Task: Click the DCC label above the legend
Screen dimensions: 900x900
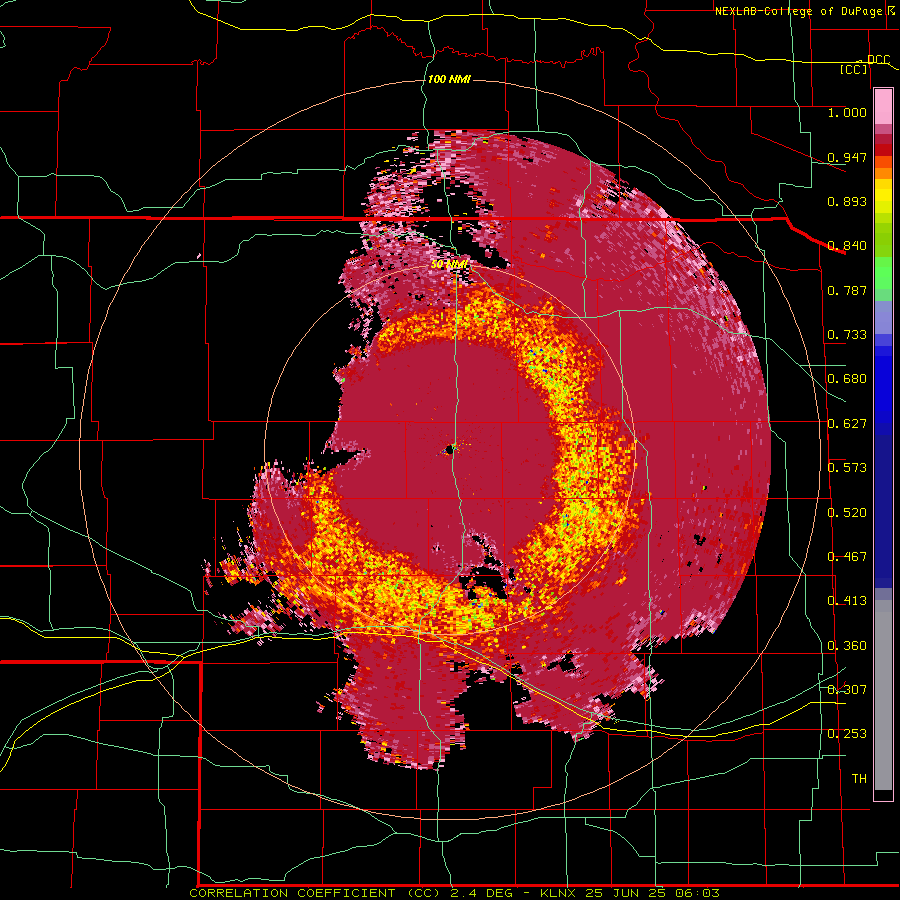Action: point(878,60)
